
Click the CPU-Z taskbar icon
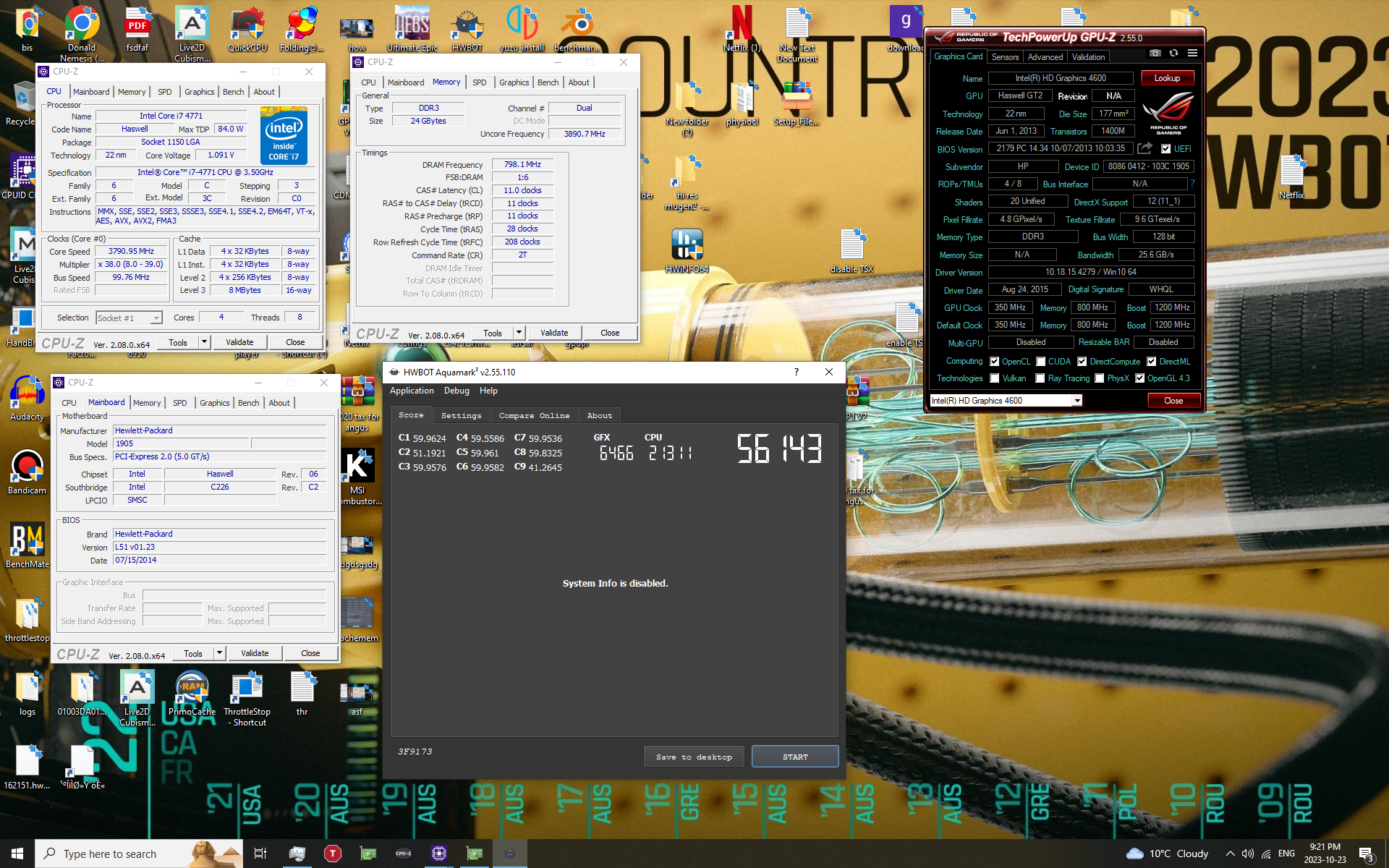point(404,854)
